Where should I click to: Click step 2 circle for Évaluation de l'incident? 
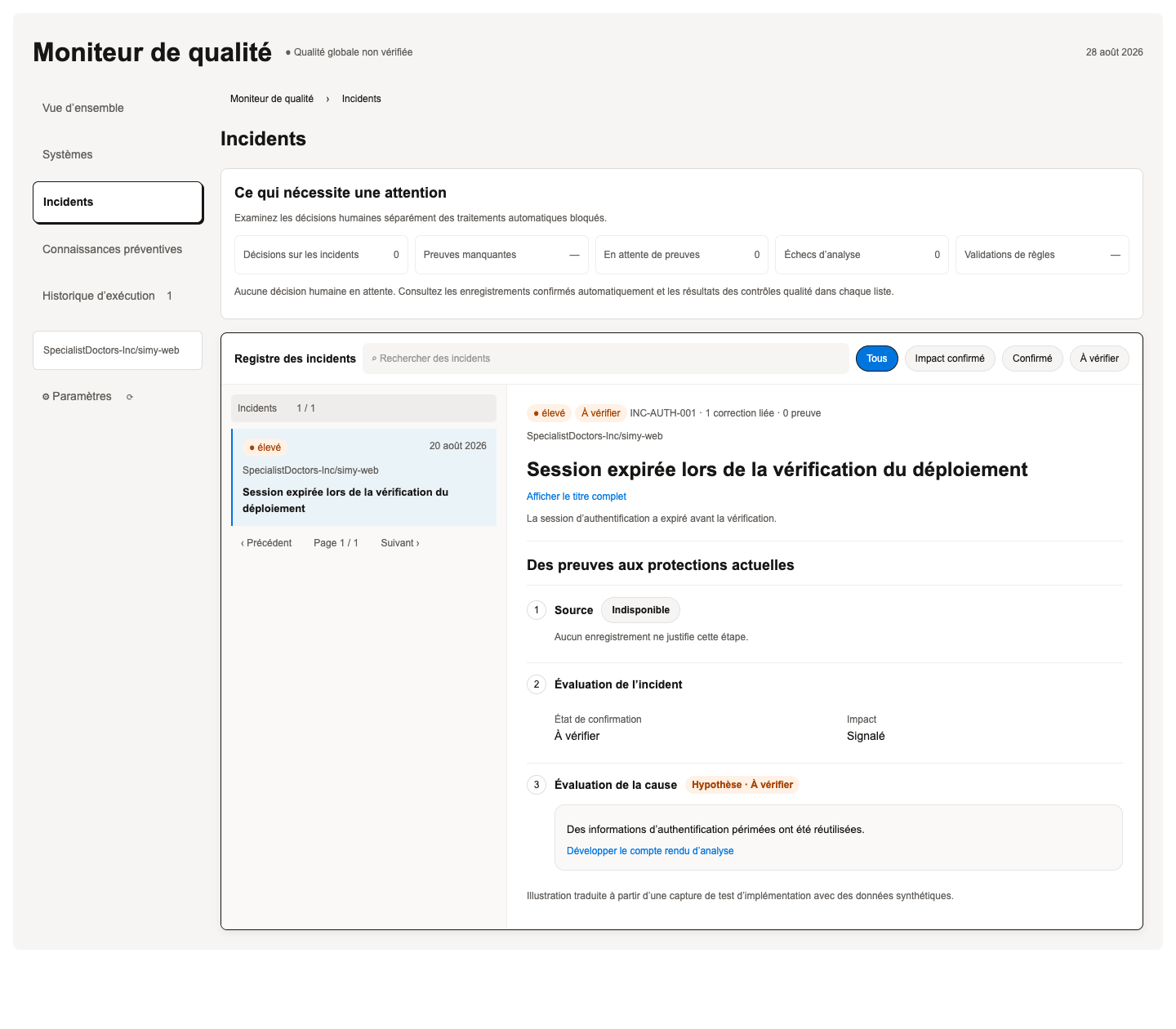[x=537, y=684]
